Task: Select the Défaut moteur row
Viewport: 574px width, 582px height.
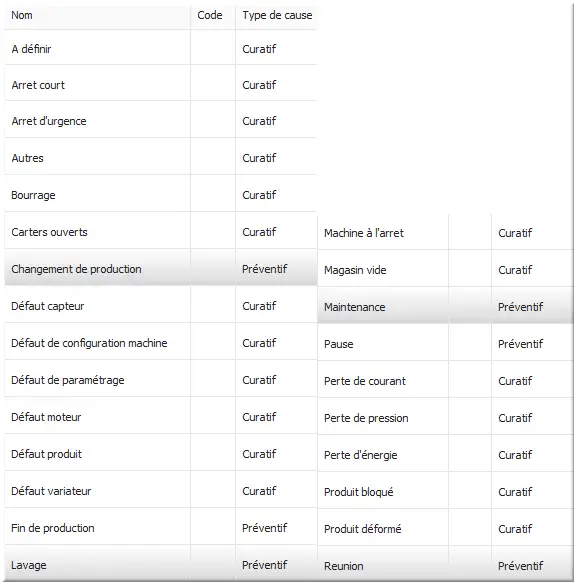Action: click(x=160, y=417)
